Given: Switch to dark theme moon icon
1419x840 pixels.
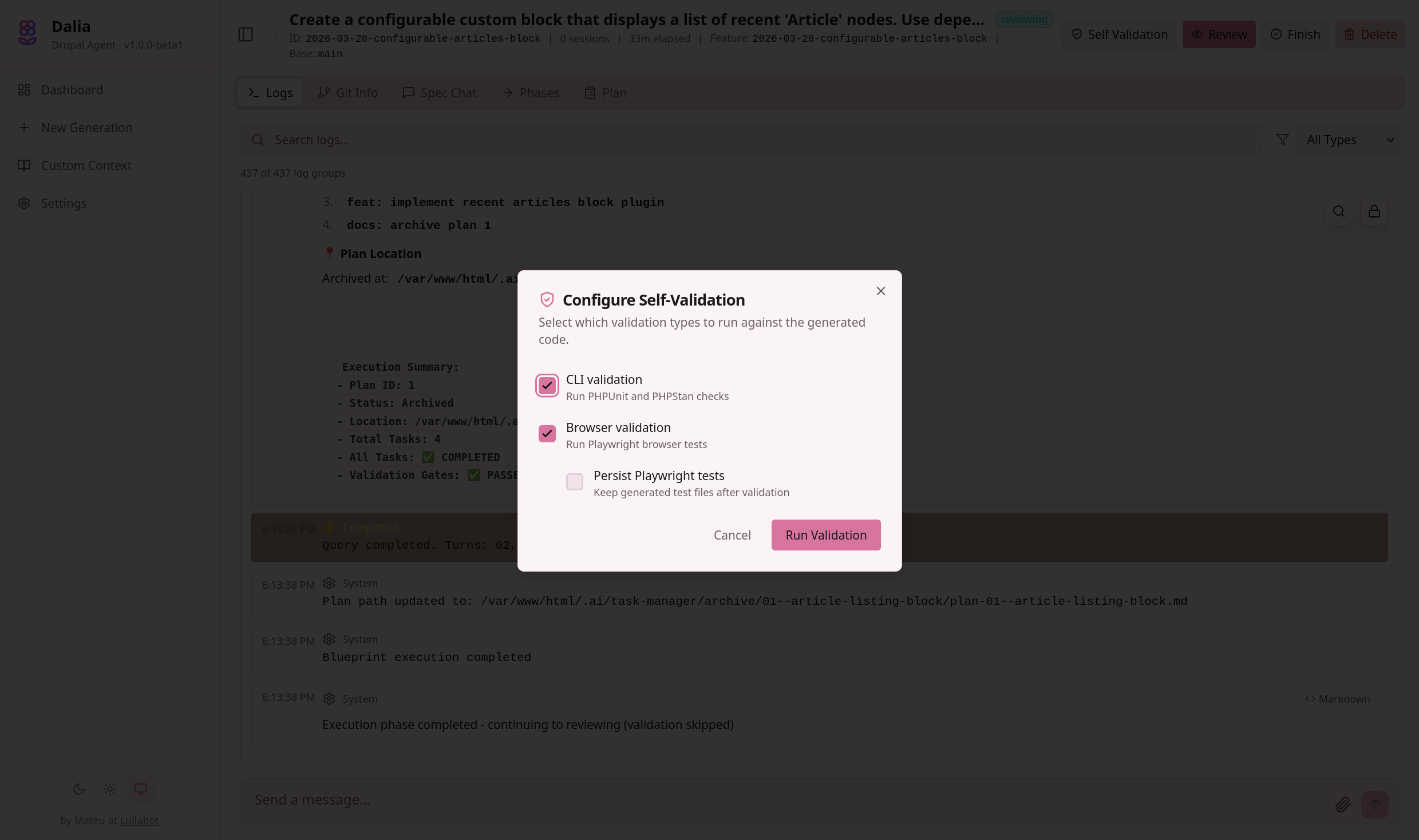Looking at the screenshot, I should tap(79, 789).
